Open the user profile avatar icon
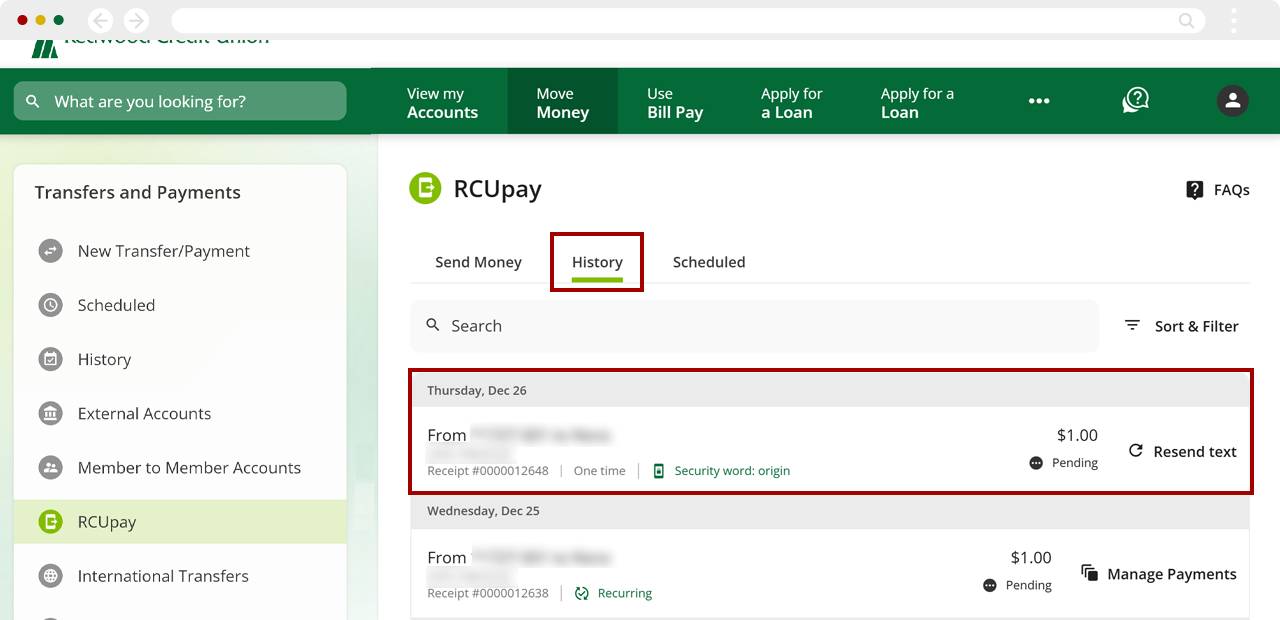This screenshot has width=1280, height=620. (1232, 101)
